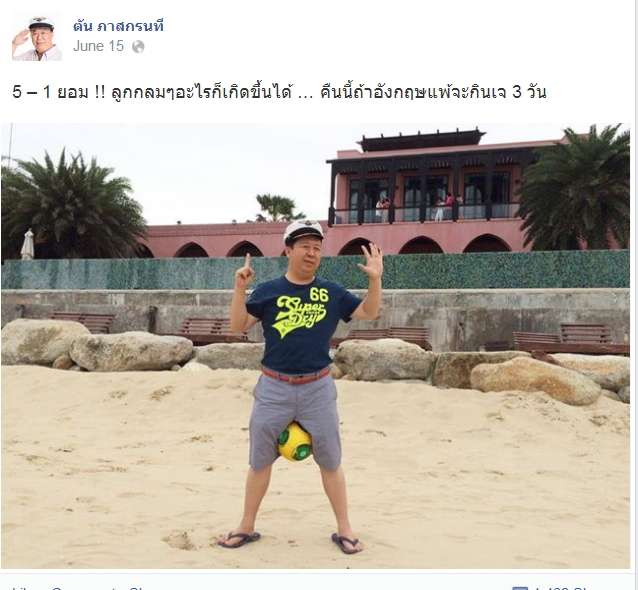Click the post caption text about 5 – 1
The image size is (638, 590).
pos(279,92)
